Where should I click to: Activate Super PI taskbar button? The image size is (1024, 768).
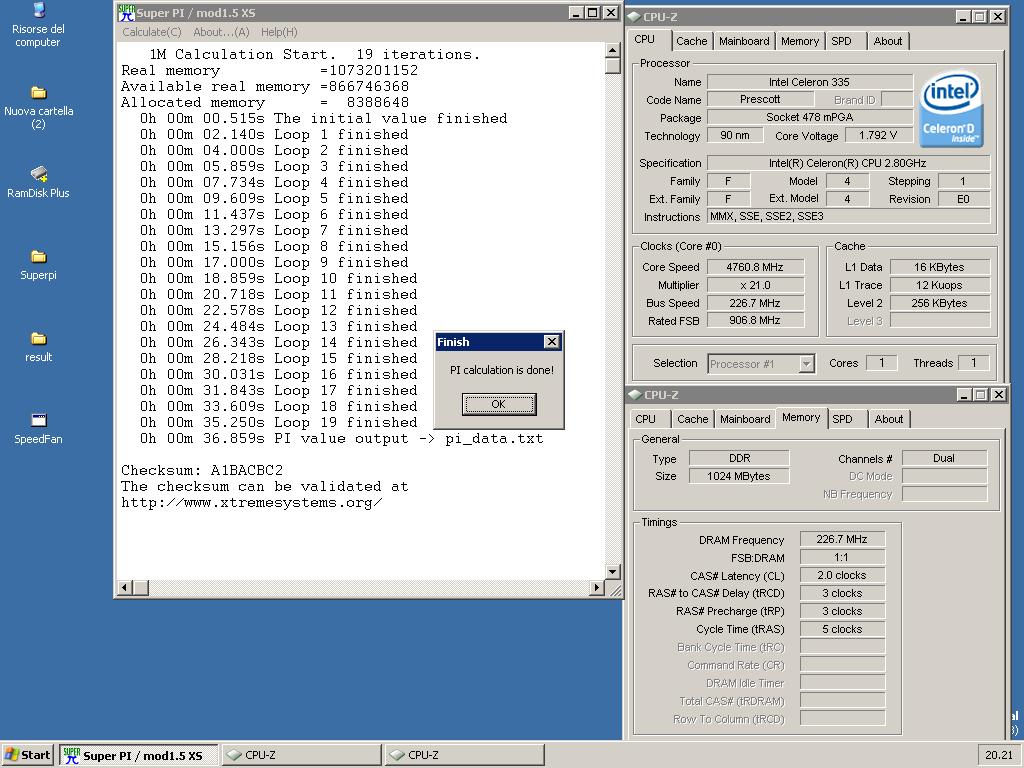pyautogui.click(x=138, y=755)
